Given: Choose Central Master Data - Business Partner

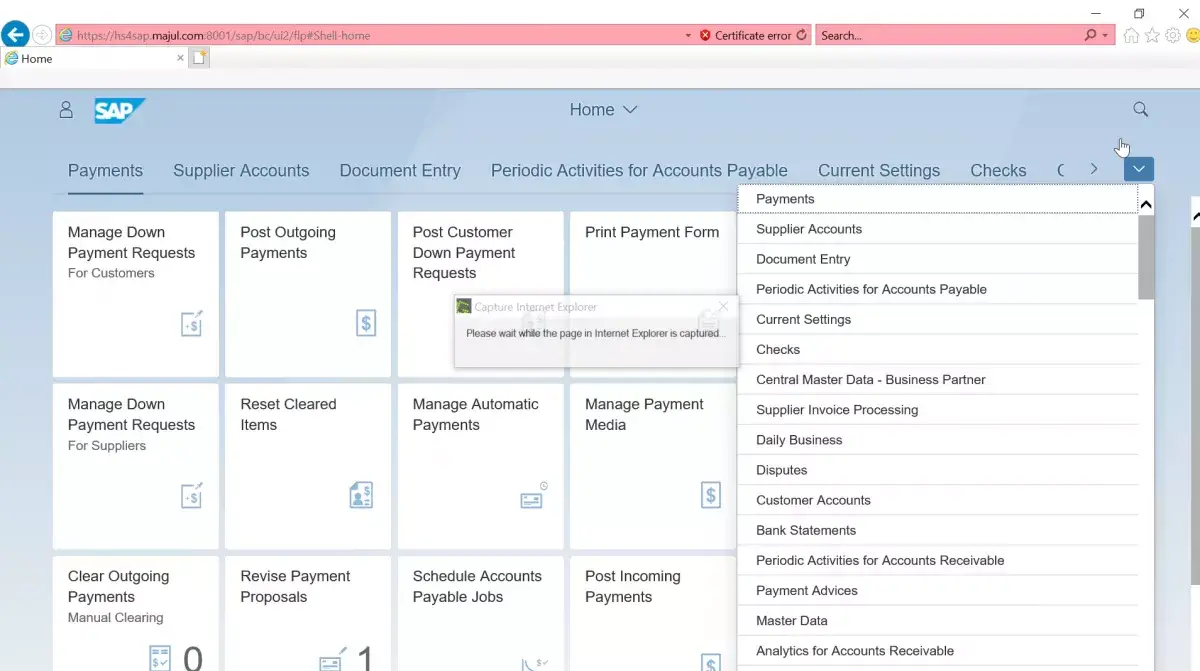Looking at the screenshot, I should click(938, 379).
